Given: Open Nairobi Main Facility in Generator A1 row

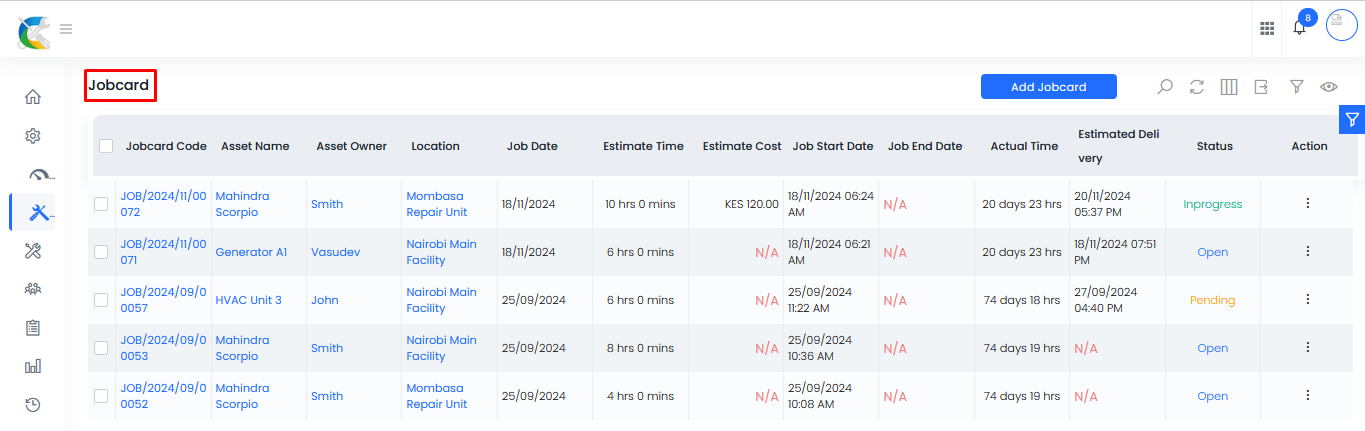Looking at the screenshot, I should pyautogui.click(x=441, y=252).
